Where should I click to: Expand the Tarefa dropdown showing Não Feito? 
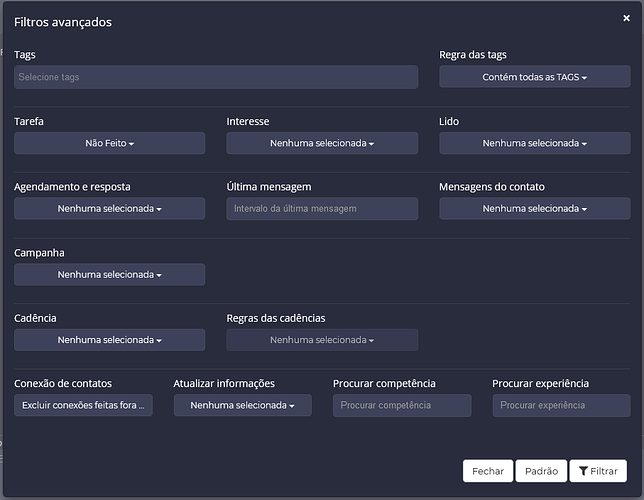[x=109, y=143]
